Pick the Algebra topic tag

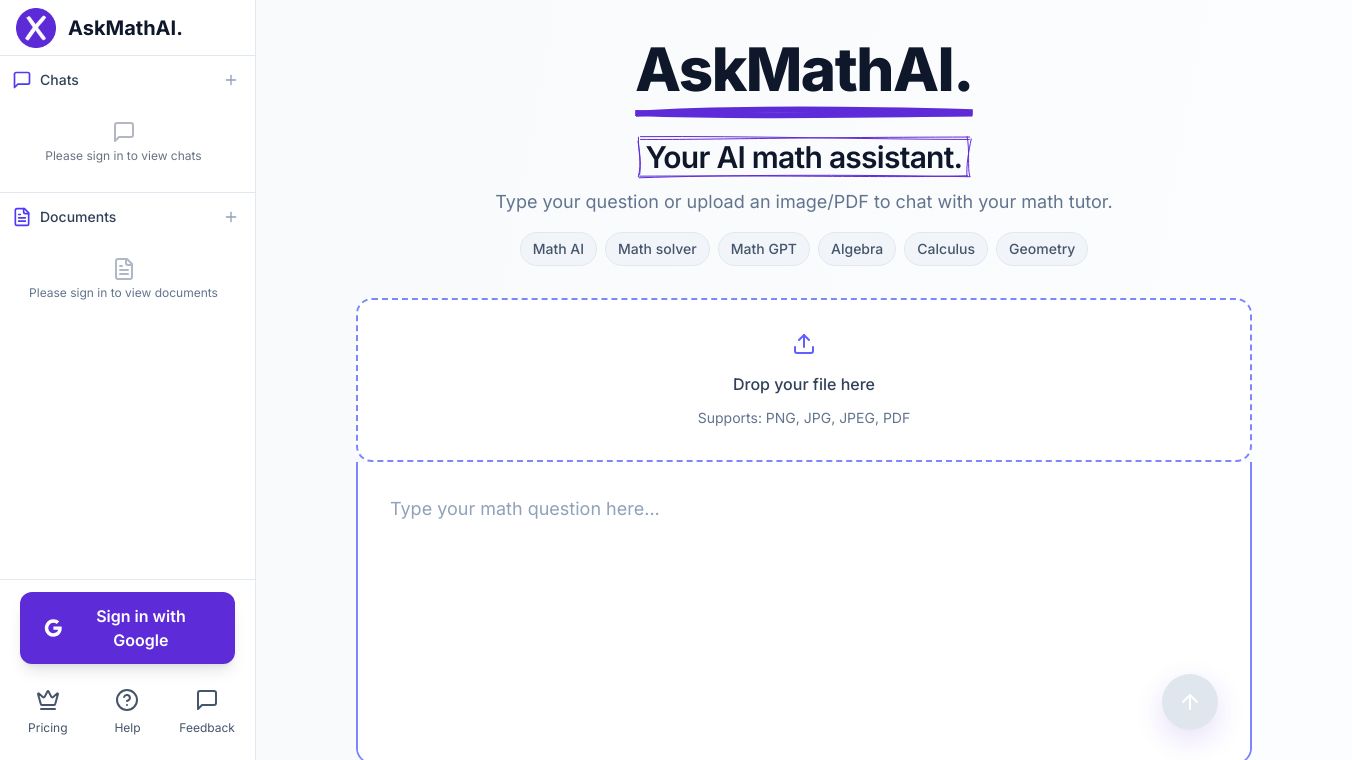click(x=857, y=249)
